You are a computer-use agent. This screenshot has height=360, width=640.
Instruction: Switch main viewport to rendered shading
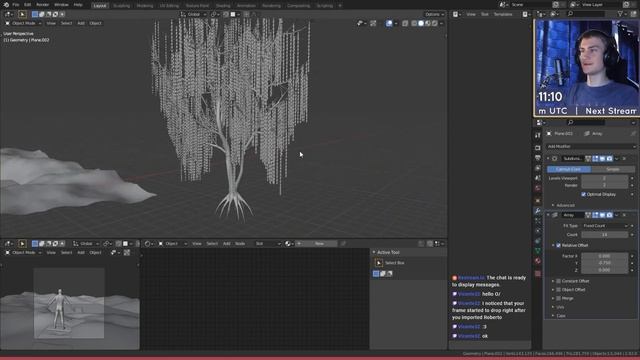[435, 23]
